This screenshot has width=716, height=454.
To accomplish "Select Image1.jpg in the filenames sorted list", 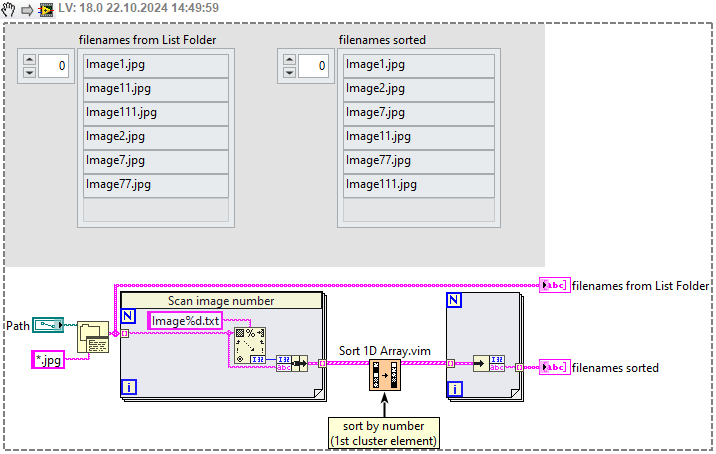I will pyautogui.click(x=419, y=66).
